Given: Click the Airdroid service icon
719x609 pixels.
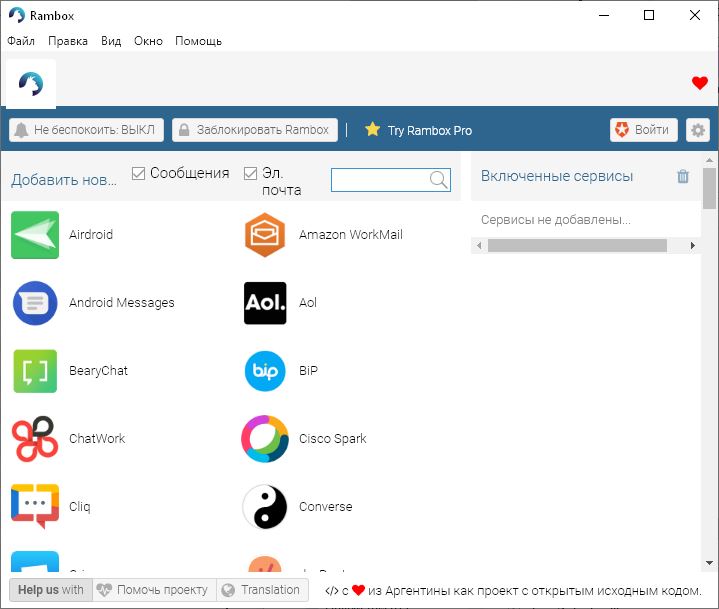Looking at the screenshot, I should [35, 235].
